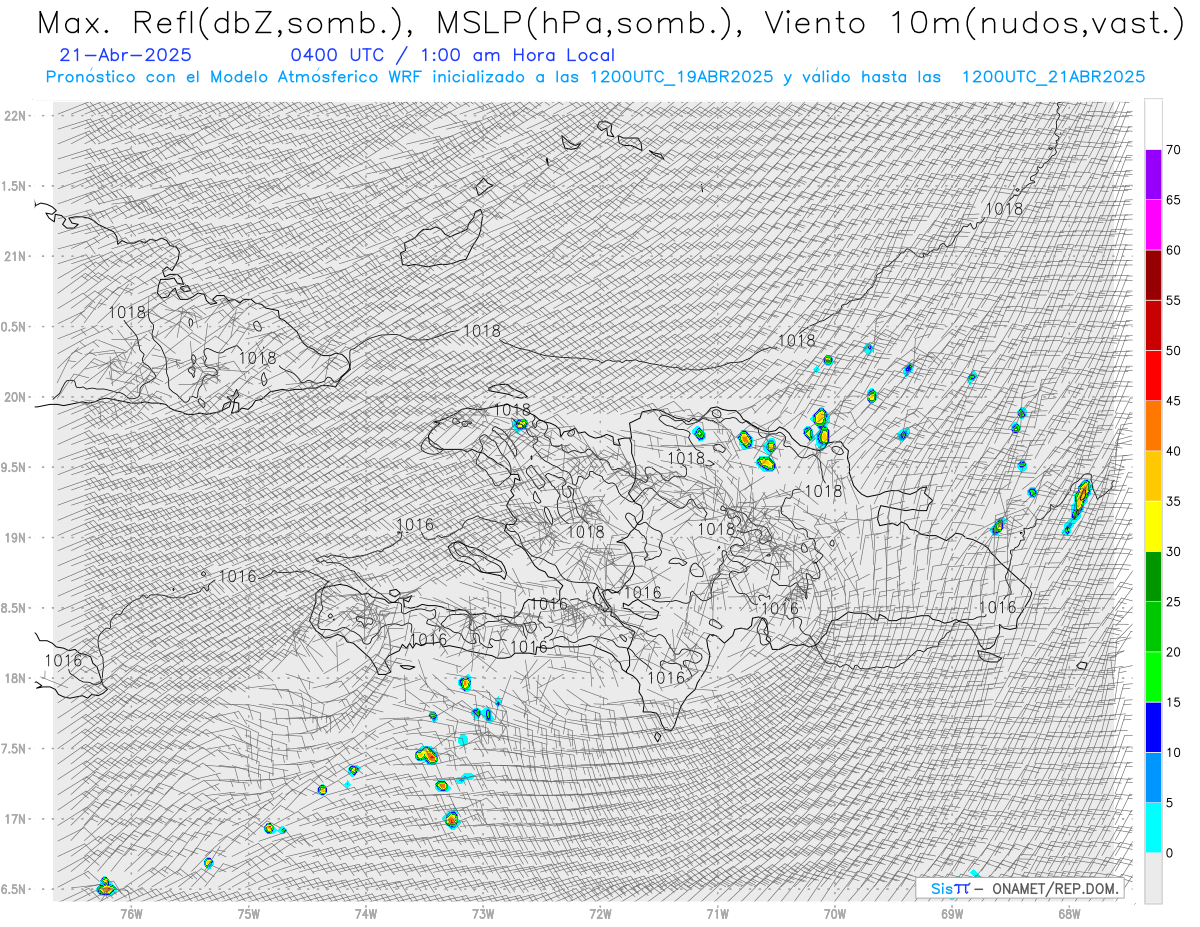Viewport: 1200px width, 927px height.
Task: Click the '20N' latitude label
Action: [x=15, y=397]
